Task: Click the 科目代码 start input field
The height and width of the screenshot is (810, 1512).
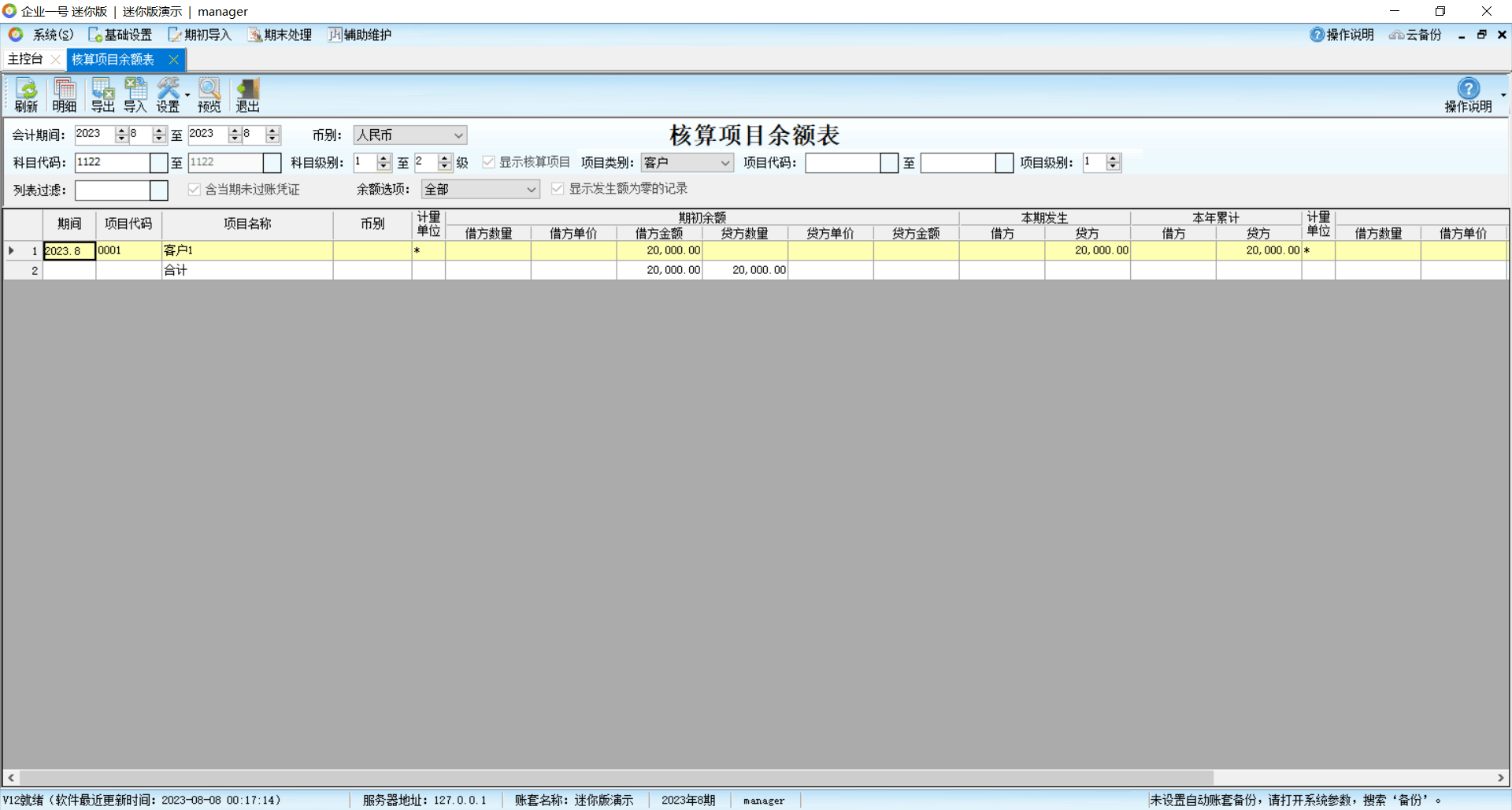Action: tap(112, 163)
